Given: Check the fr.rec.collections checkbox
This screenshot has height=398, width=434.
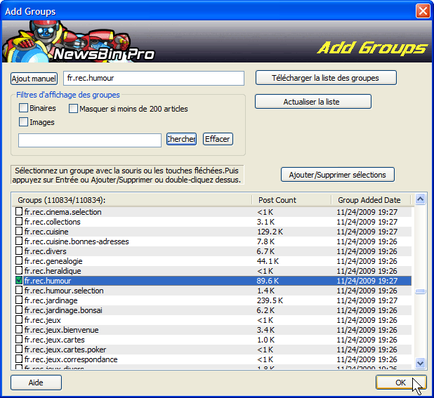Looking at the screenshot, I should pos(19,221).
